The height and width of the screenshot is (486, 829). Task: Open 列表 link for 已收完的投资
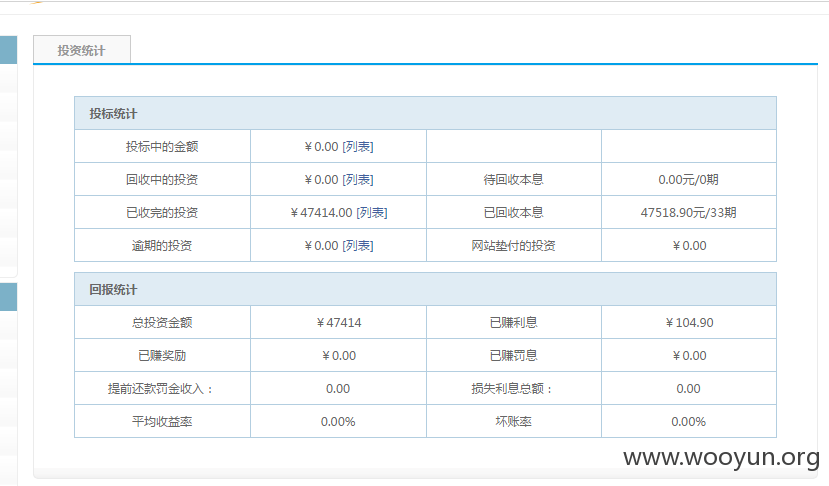(372, 213)
